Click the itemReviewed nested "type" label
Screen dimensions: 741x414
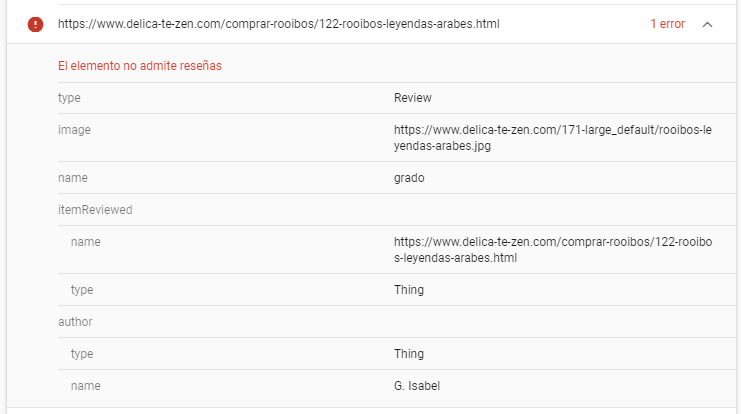[81, 290]
